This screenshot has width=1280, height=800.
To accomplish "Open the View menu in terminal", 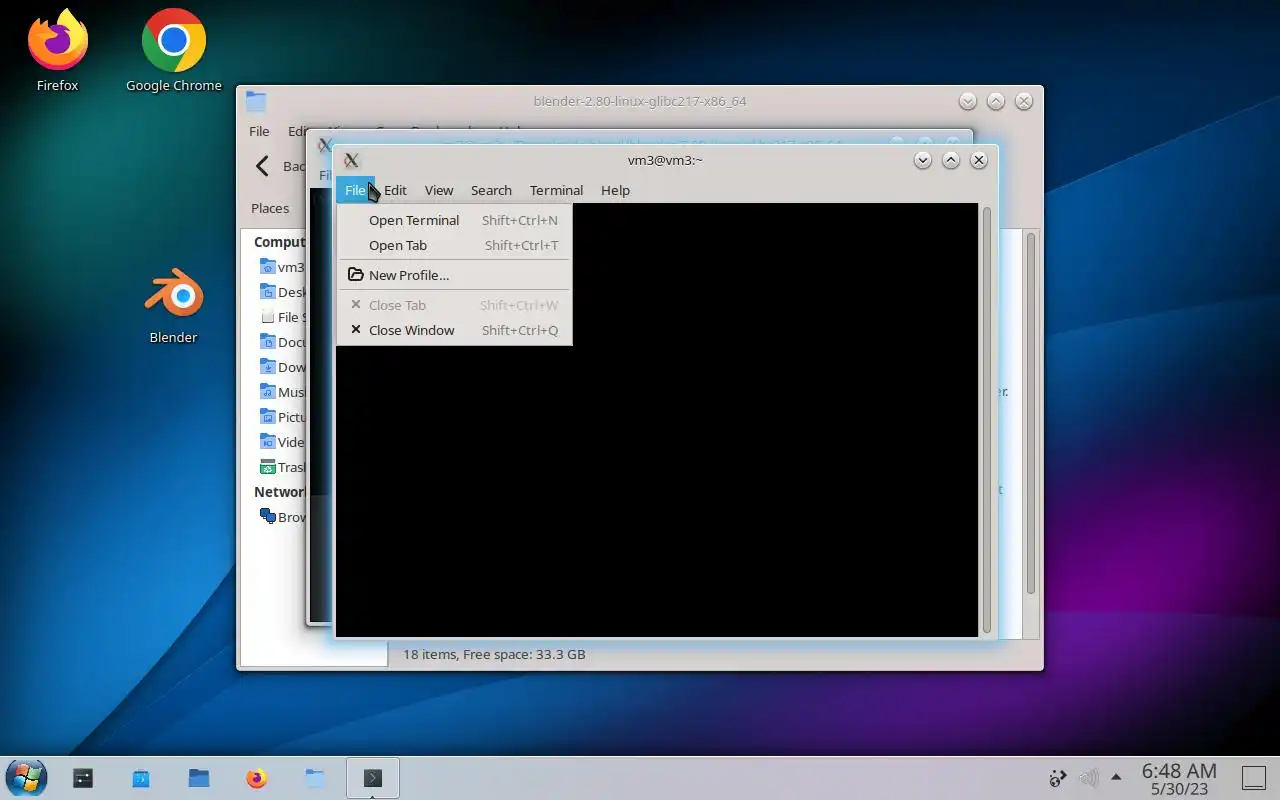I will click(x=439, y=190).
